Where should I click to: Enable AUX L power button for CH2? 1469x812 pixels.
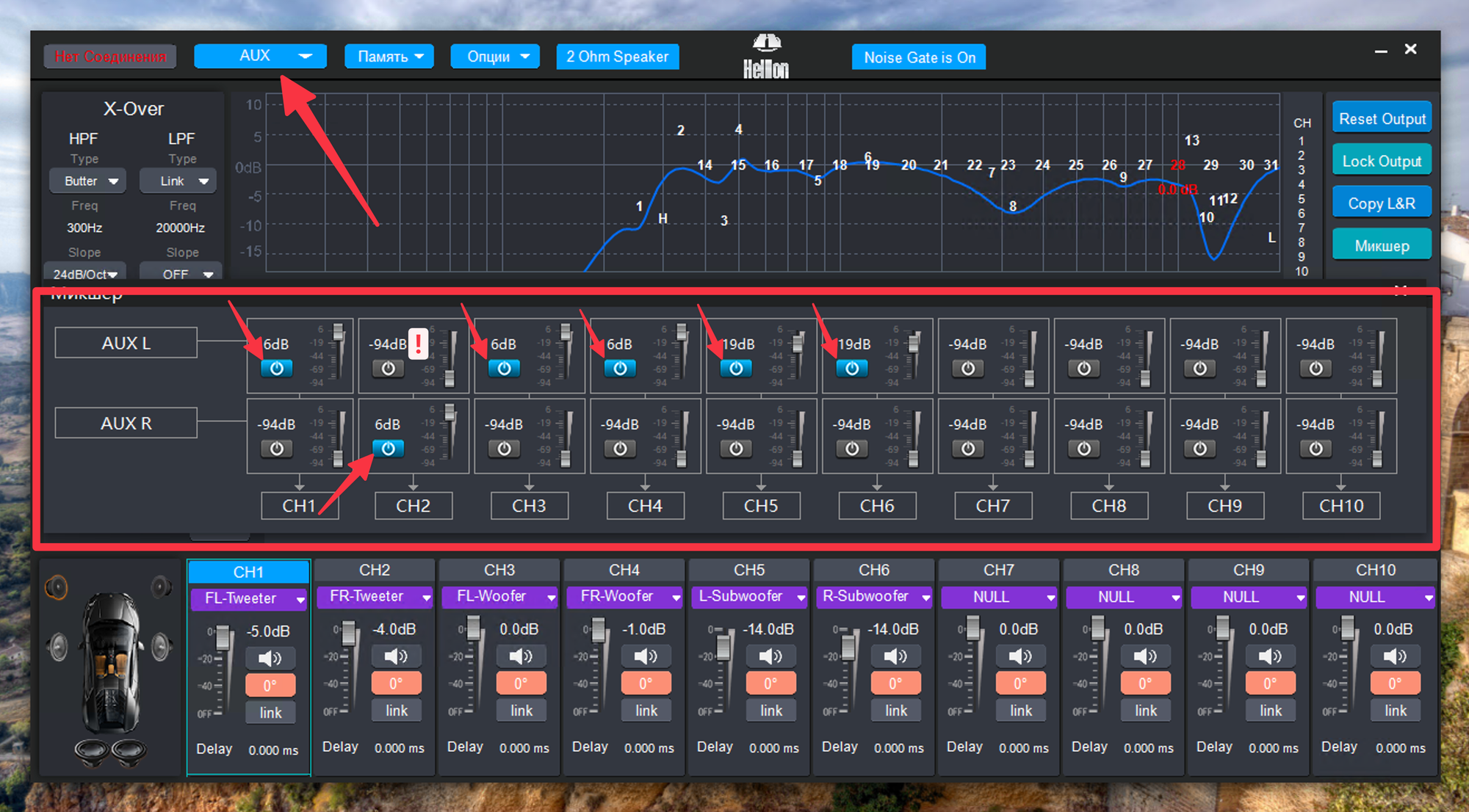point(389,369)
